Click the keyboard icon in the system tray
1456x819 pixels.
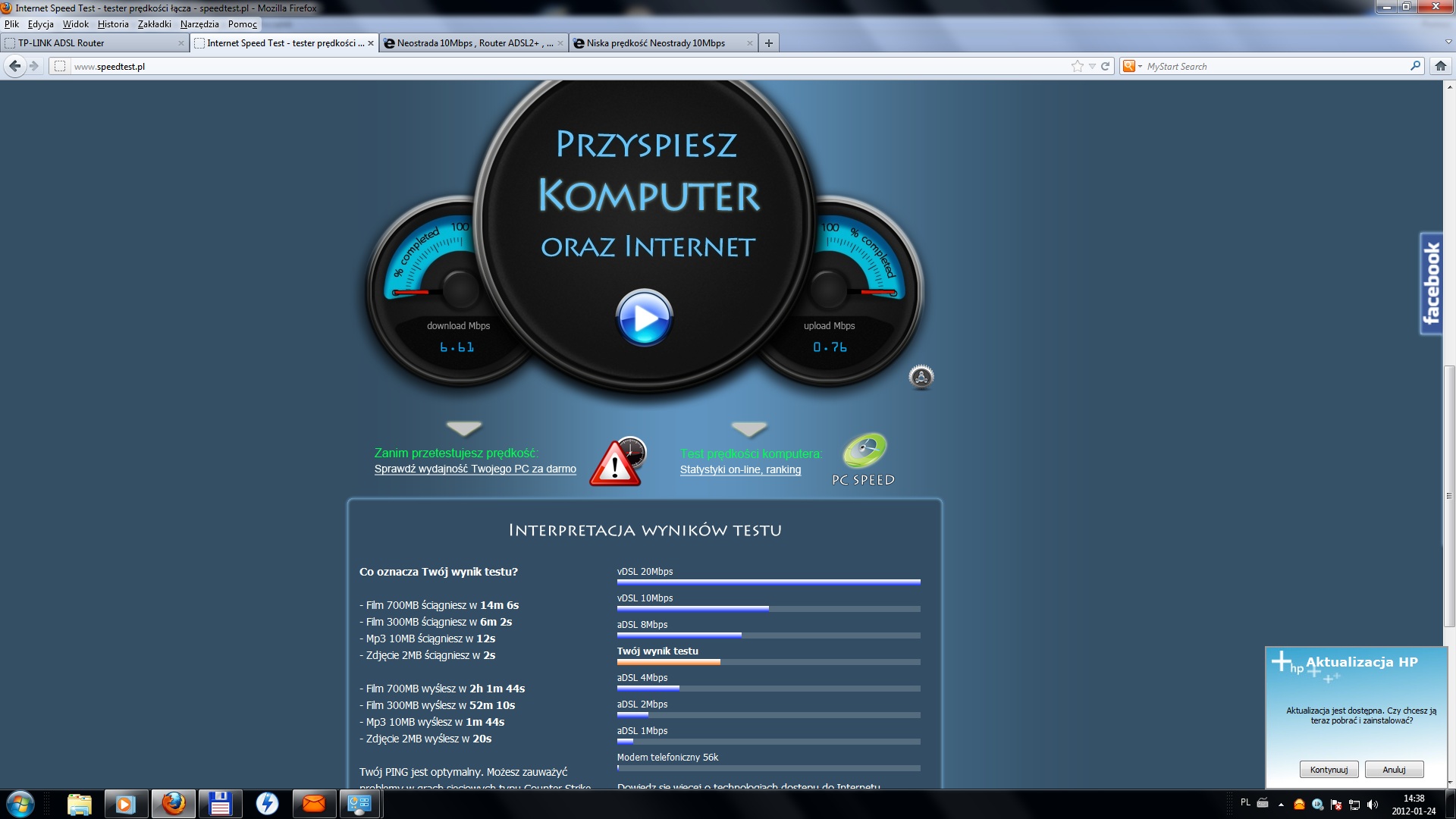(1263, 803)
